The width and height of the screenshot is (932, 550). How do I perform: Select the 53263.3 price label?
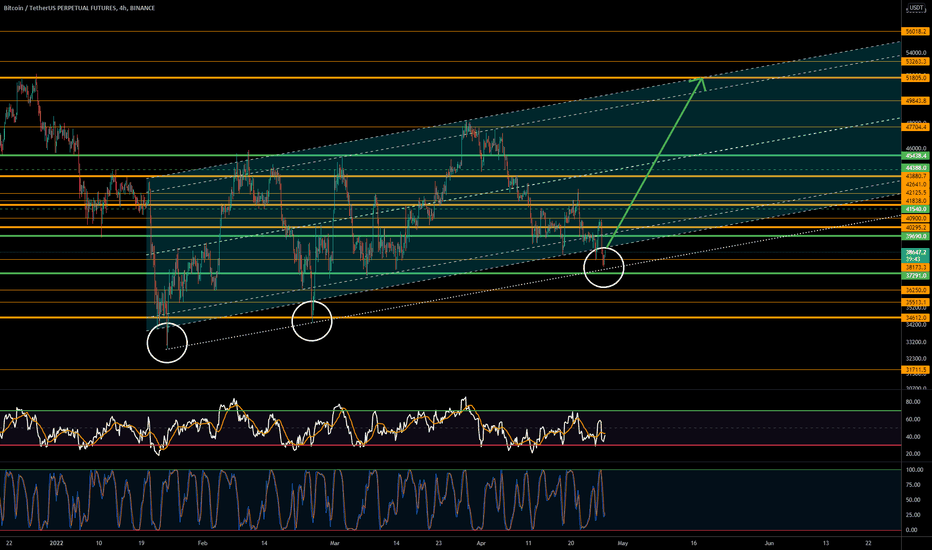pyautogui.click(x=916, y=62)
